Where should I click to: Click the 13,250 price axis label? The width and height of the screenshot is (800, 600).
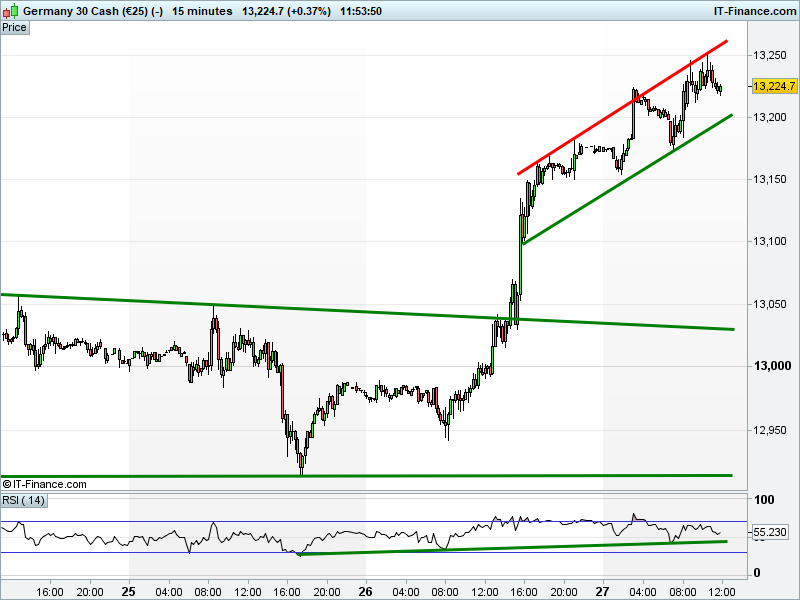770,55
